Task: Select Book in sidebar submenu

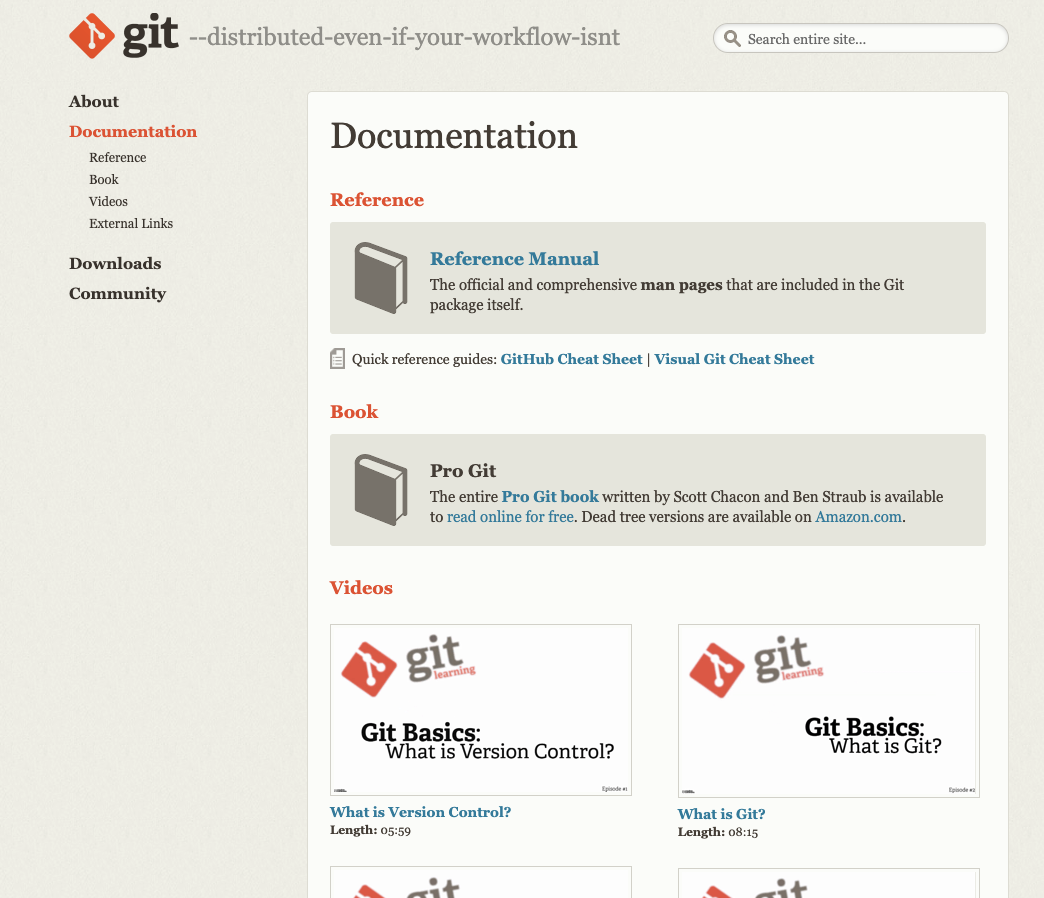Action: click(104, 180)
